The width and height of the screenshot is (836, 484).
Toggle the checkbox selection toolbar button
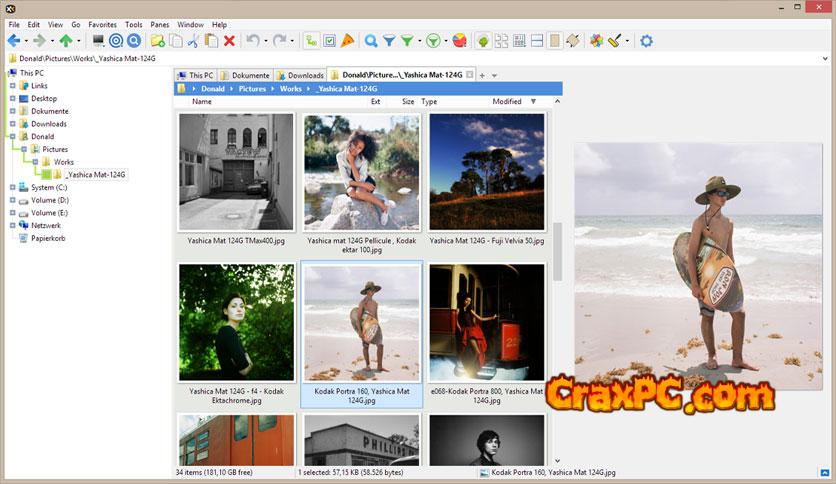coord(329,41)
